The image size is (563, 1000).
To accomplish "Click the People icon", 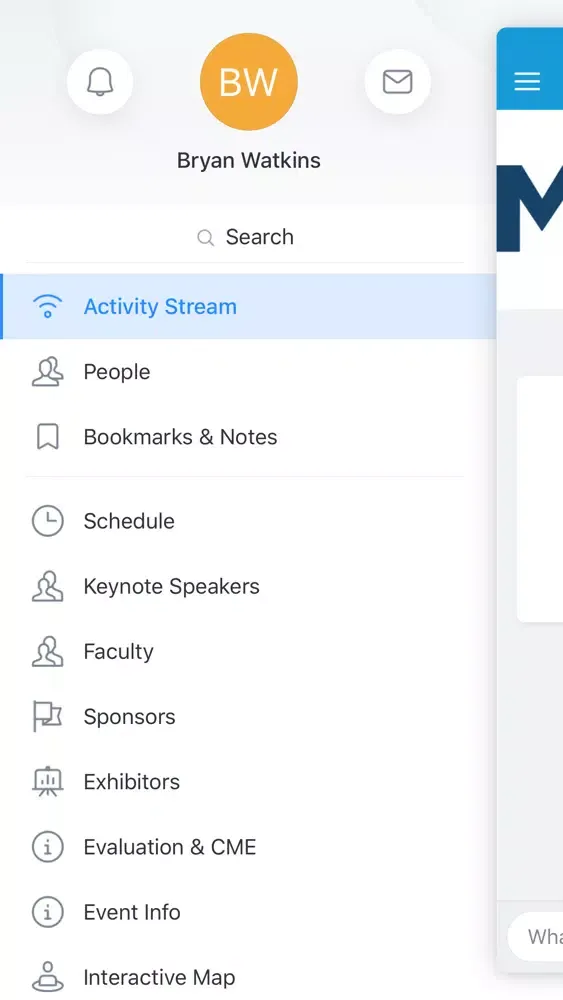I will pyautogui.click(x=48, y=371).
